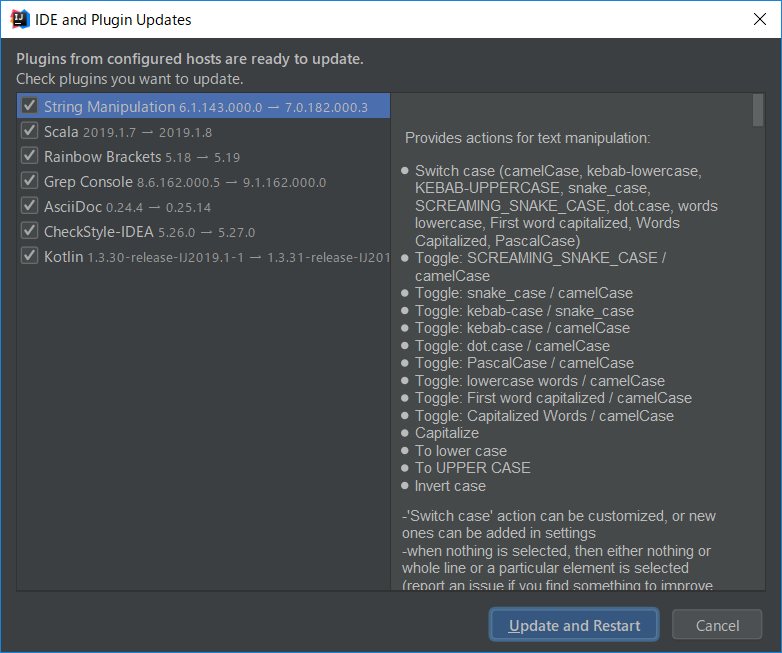The image size is (782, 653).
Task: Click the IntelliJ IDEA logo in title bar
Action: (x=20, y=19)
